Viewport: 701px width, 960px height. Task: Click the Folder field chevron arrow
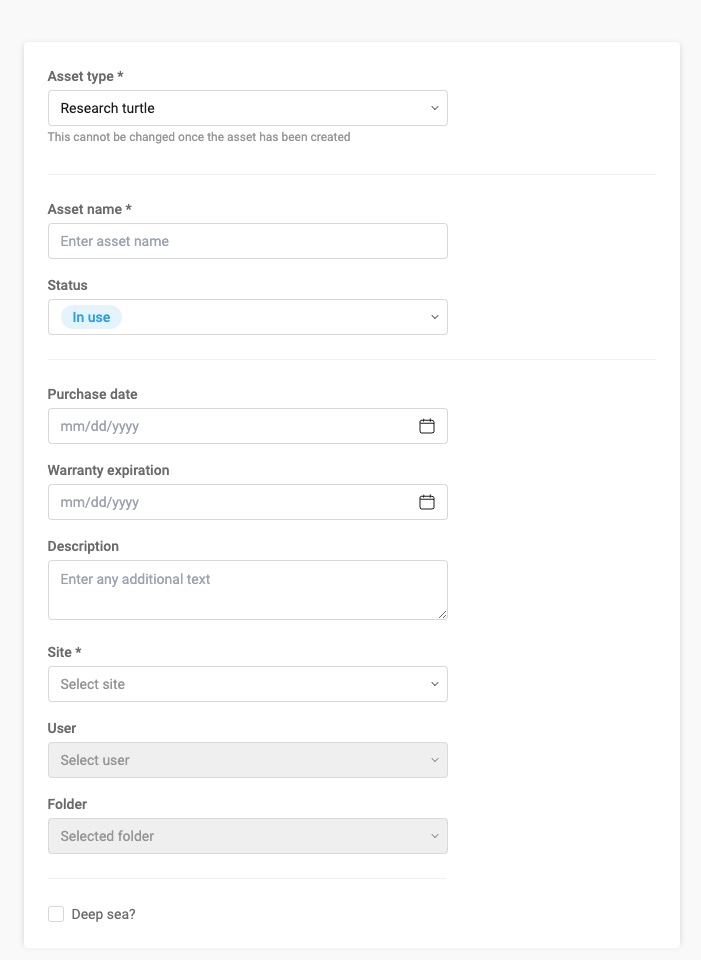coord(434,836)
